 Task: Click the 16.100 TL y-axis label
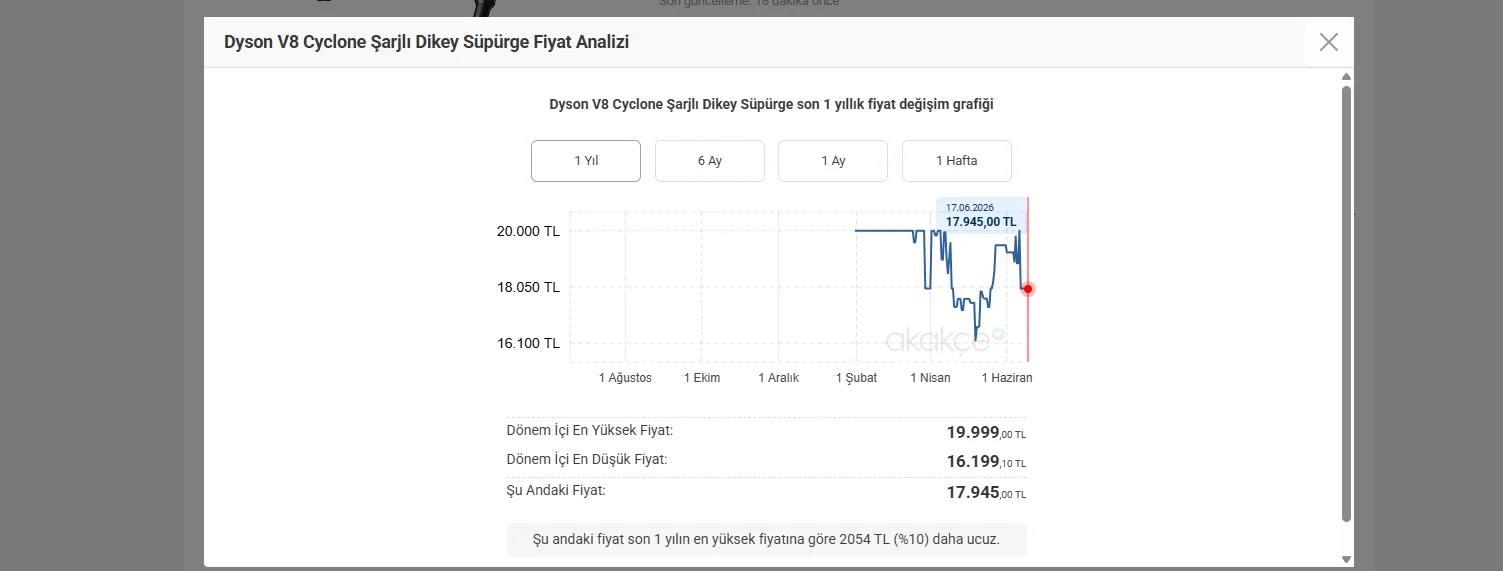point(528,343)
